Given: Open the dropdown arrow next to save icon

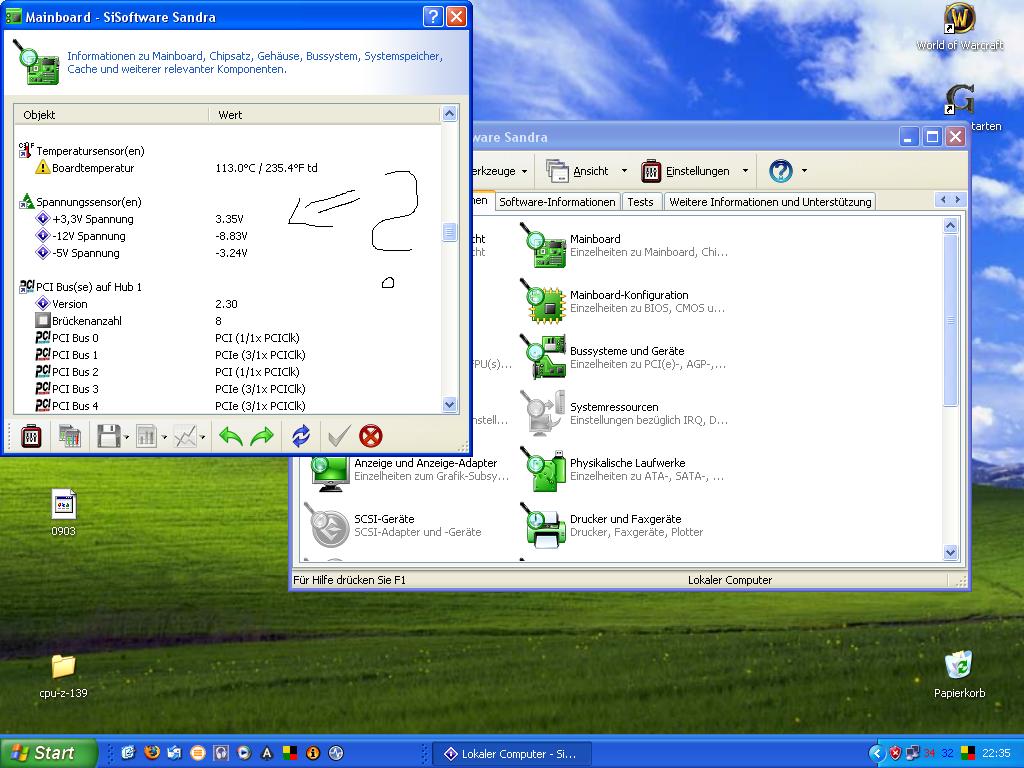Looking at the screenshot, I should point(126,437).
